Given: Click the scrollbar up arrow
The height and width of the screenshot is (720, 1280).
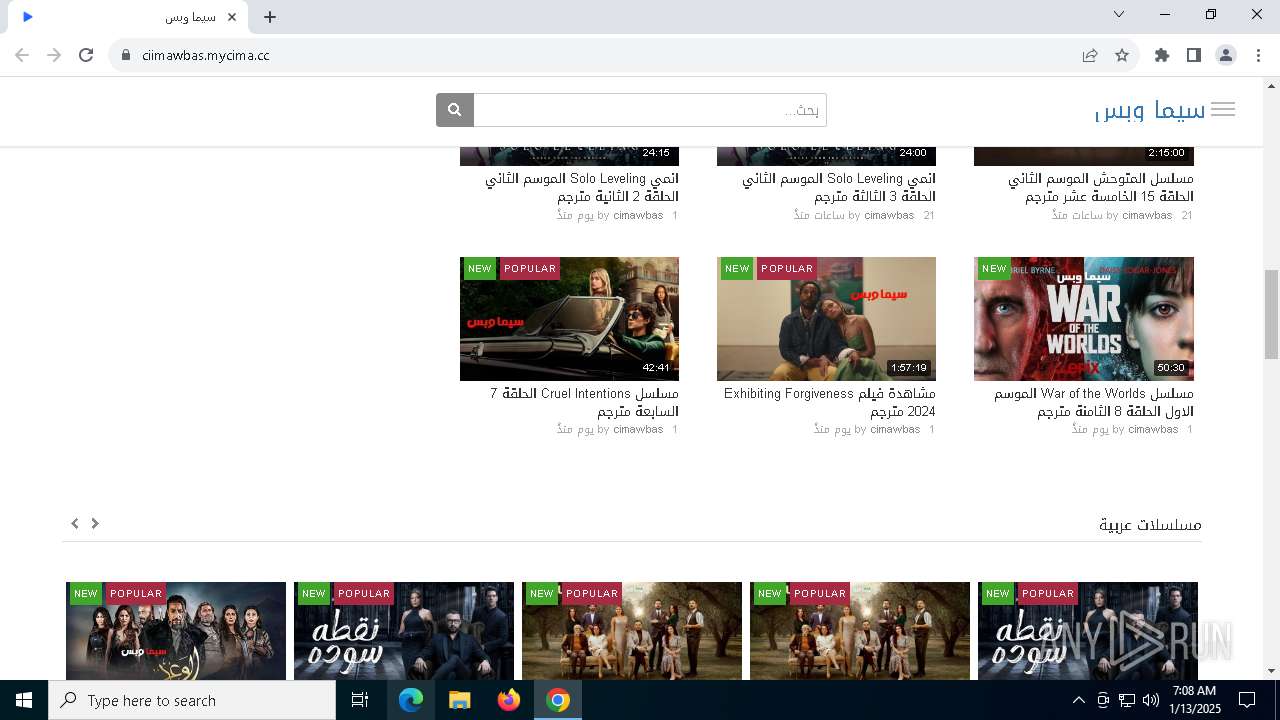Looking at the screenshot, I should 1271,85.
